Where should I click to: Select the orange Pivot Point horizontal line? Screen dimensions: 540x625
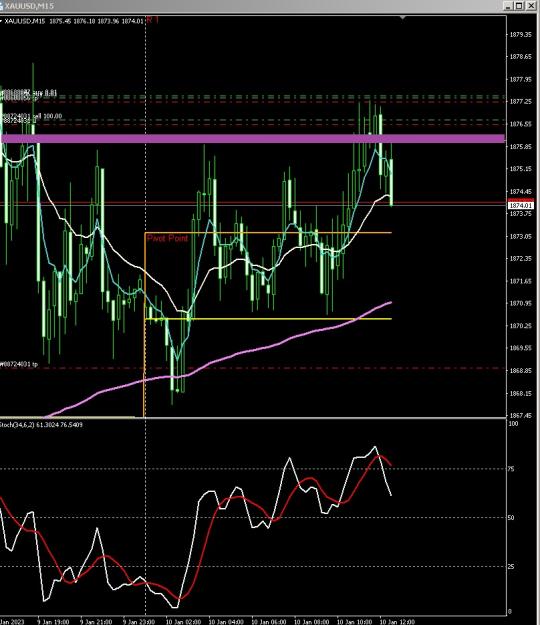268,232
